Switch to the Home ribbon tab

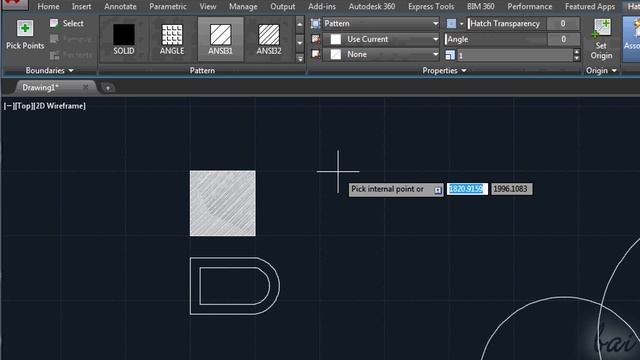[x=48, y=7]
